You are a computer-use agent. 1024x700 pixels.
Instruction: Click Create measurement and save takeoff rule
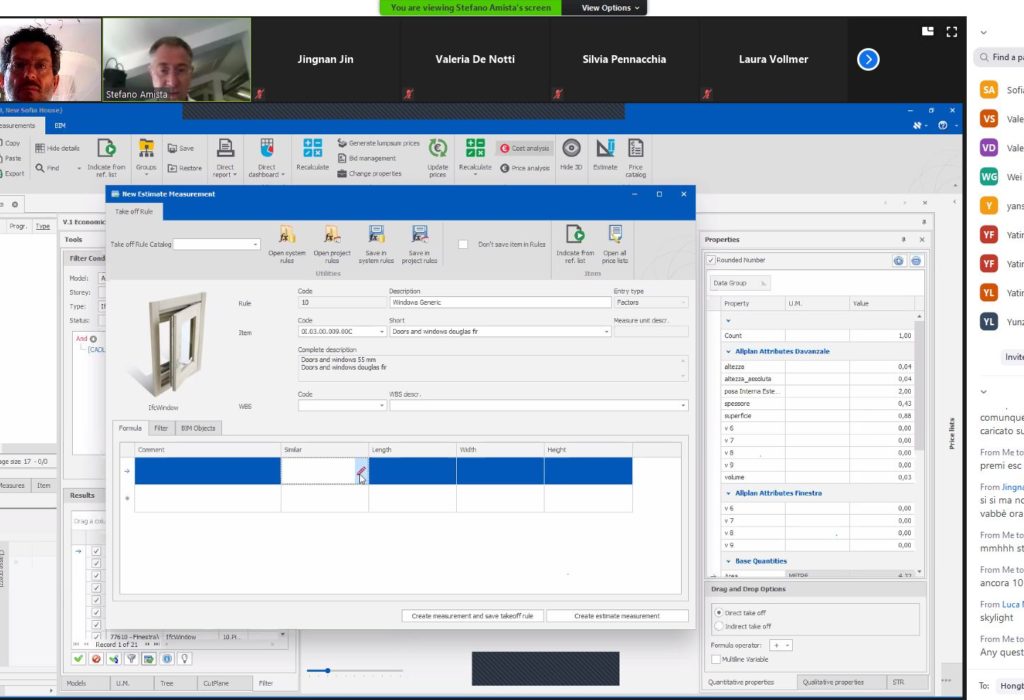click(472, 616)
